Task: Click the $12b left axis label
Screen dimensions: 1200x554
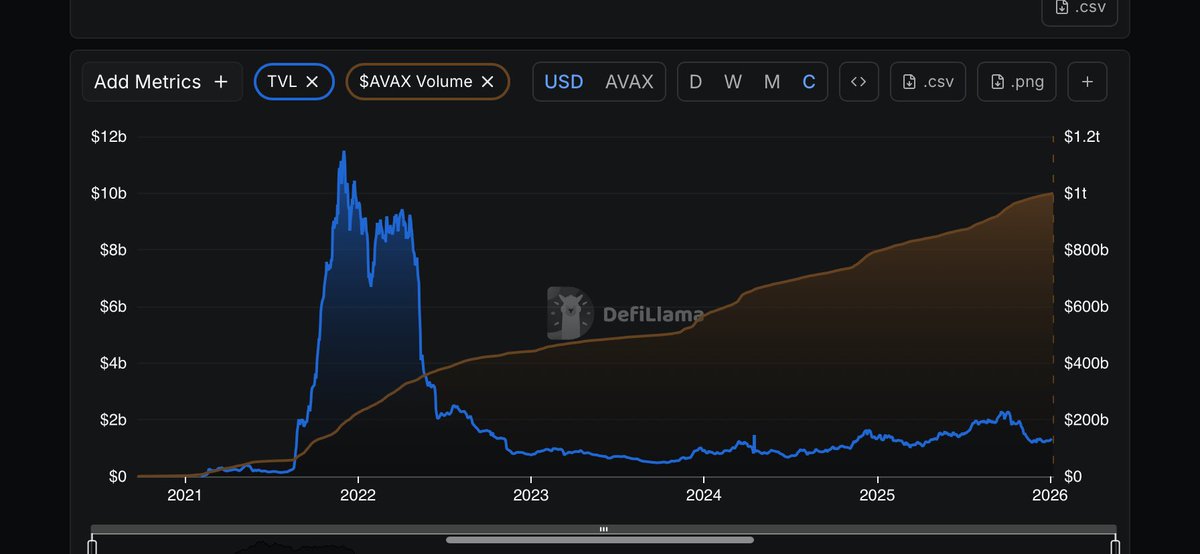Action: [x=110, y=136]
